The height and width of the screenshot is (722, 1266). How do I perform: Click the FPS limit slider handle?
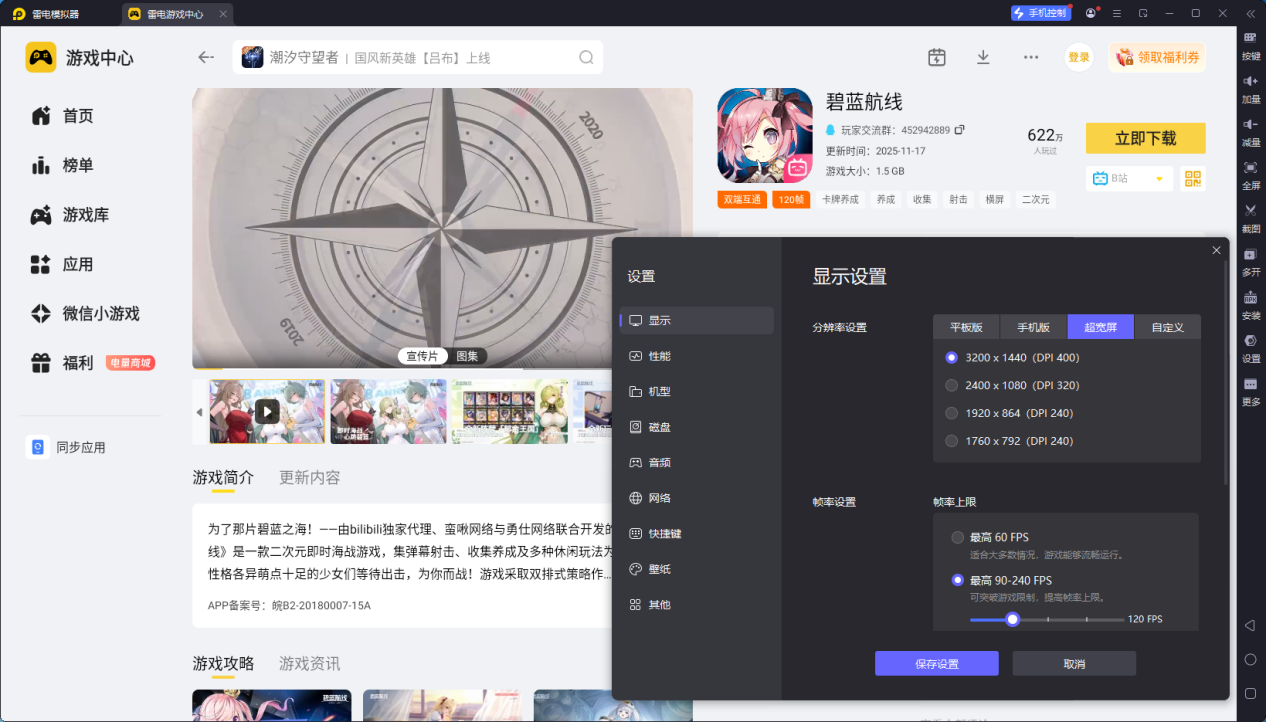1012,619
